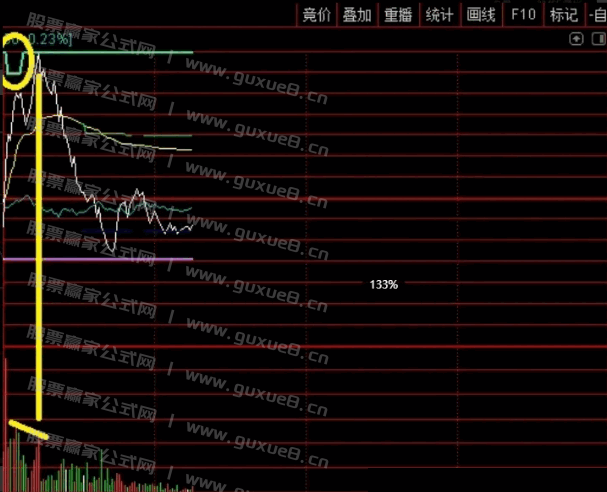Viewport: 607px width, 492px height.
Task: Select the yellow diagonal line over volume
Action: 30,431
